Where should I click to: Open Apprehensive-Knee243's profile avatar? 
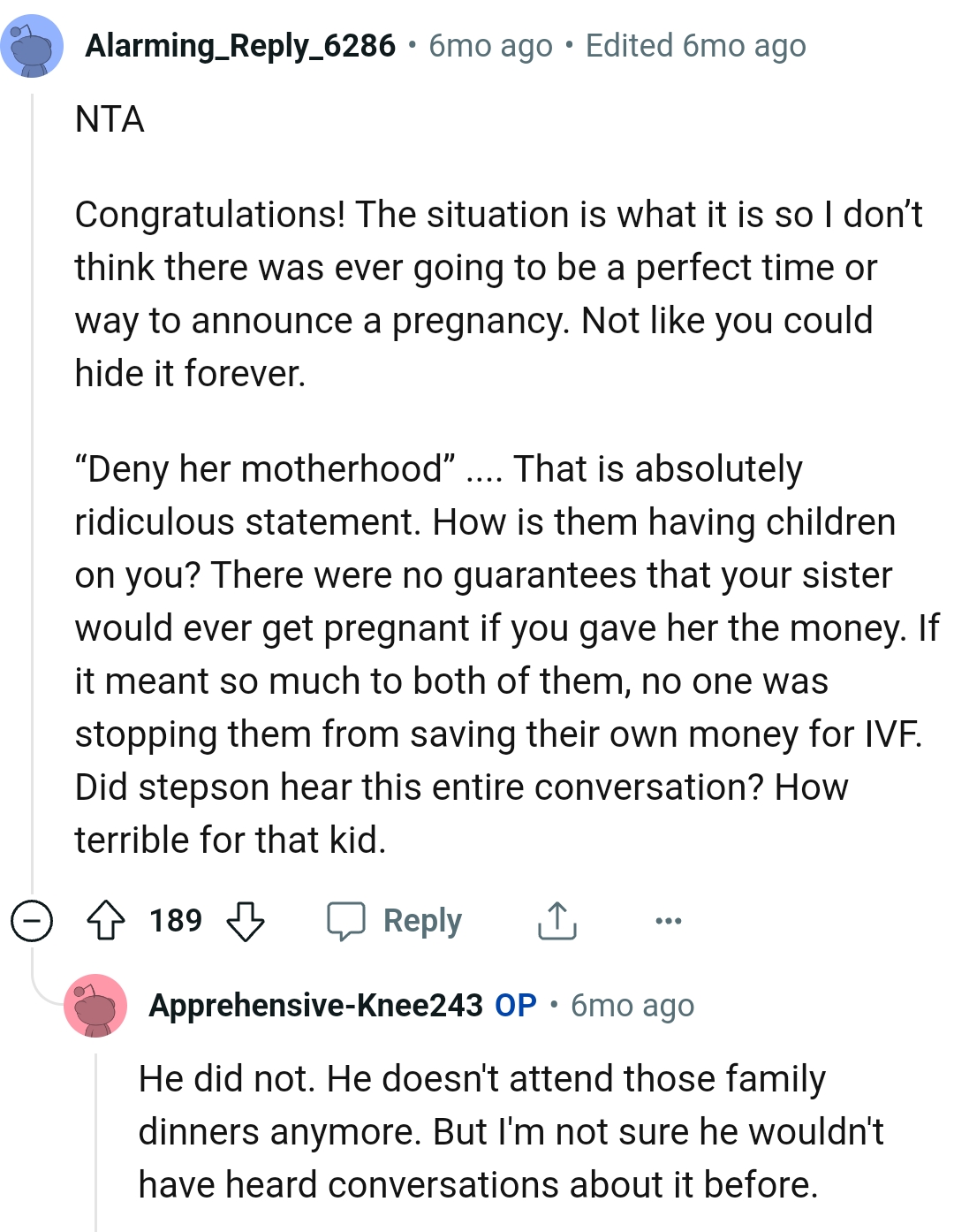click(93, 1006)
